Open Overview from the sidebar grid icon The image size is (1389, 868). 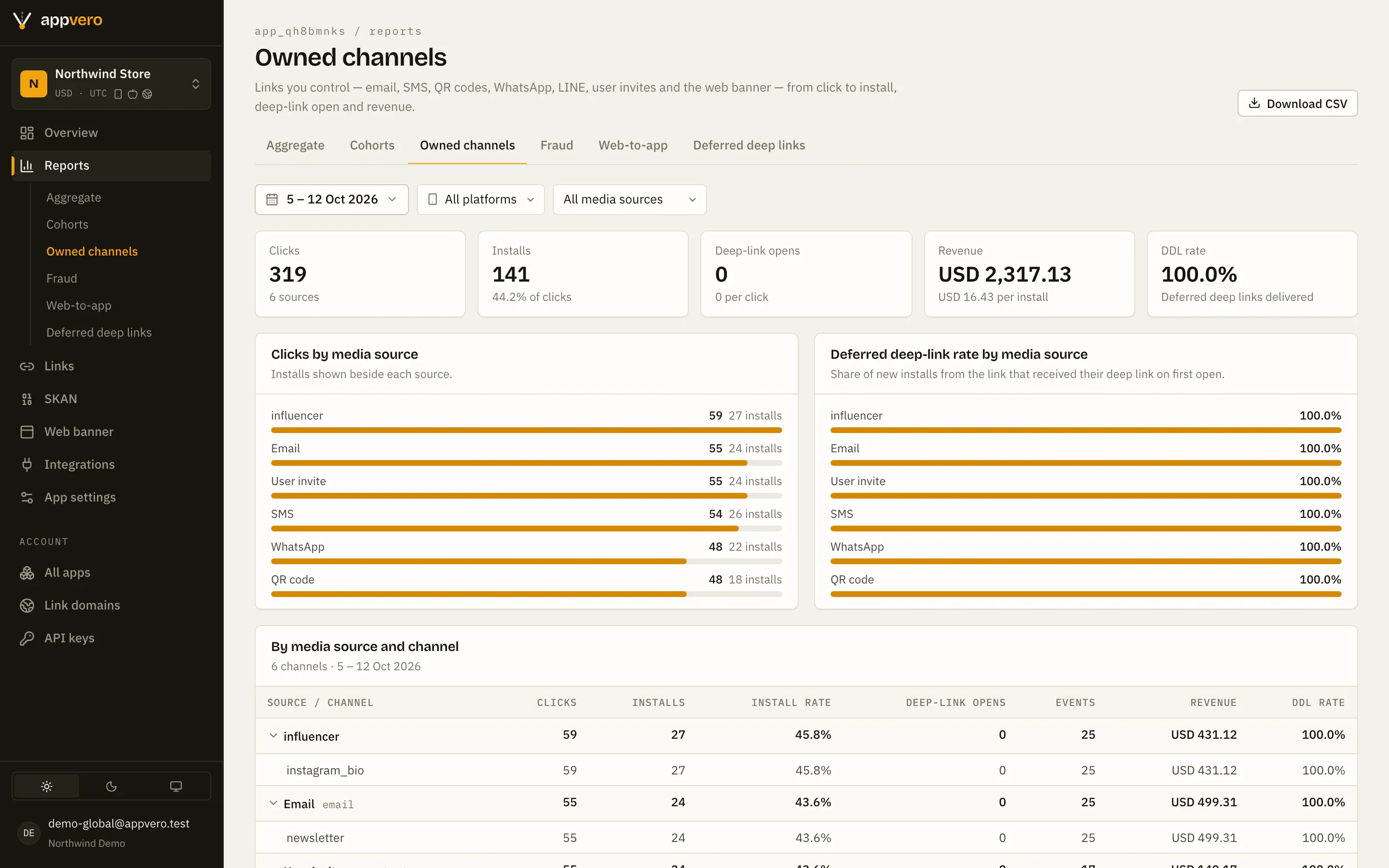(27, 133)
